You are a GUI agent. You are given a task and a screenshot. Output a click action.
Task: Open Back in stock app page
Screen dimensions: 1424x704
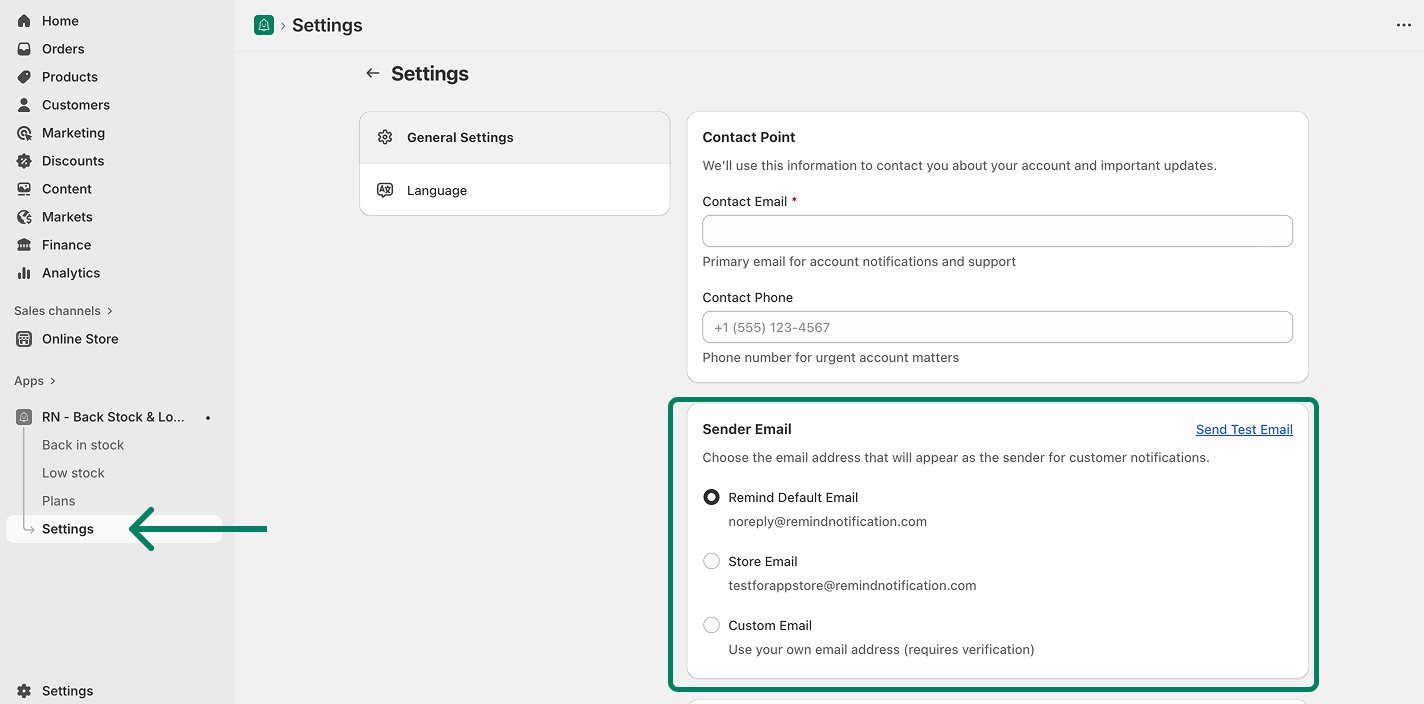point(83,445)
